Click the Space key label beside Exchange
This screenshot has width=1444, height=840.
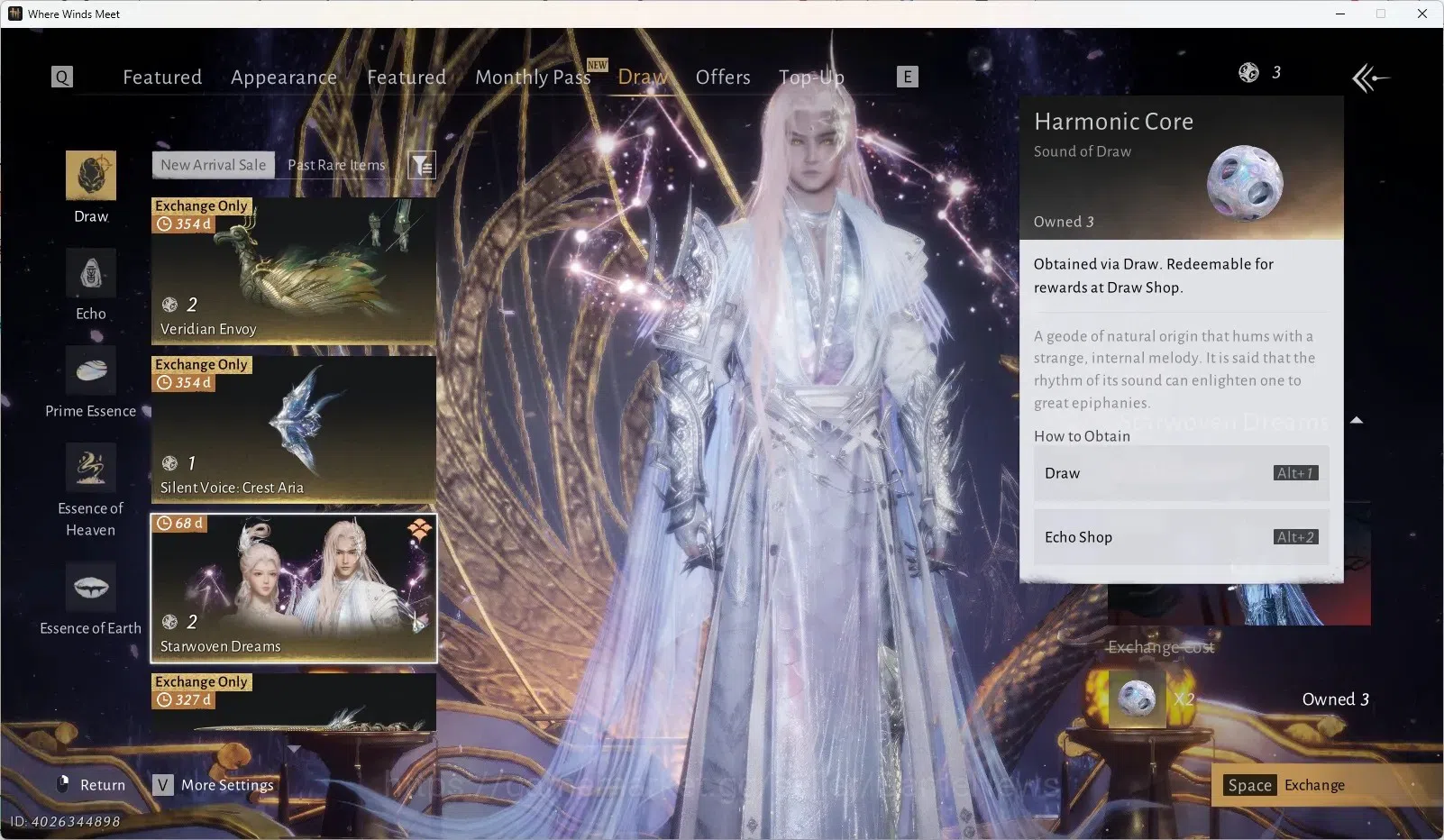click(1249, 785)
